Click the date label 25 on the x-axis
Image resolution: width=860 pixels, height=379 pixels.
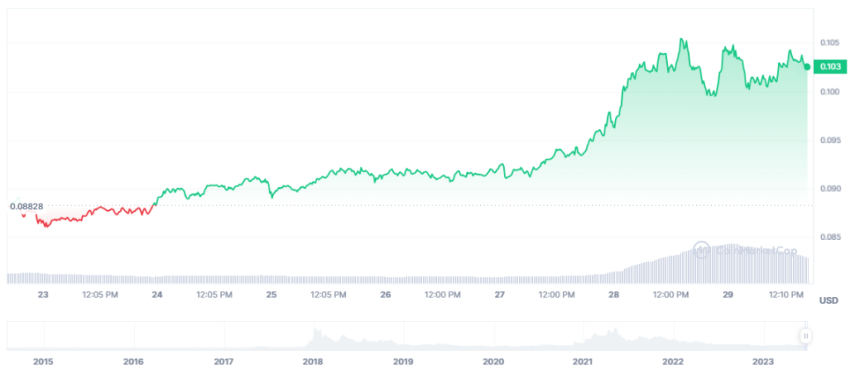click(x=271, y=295)
